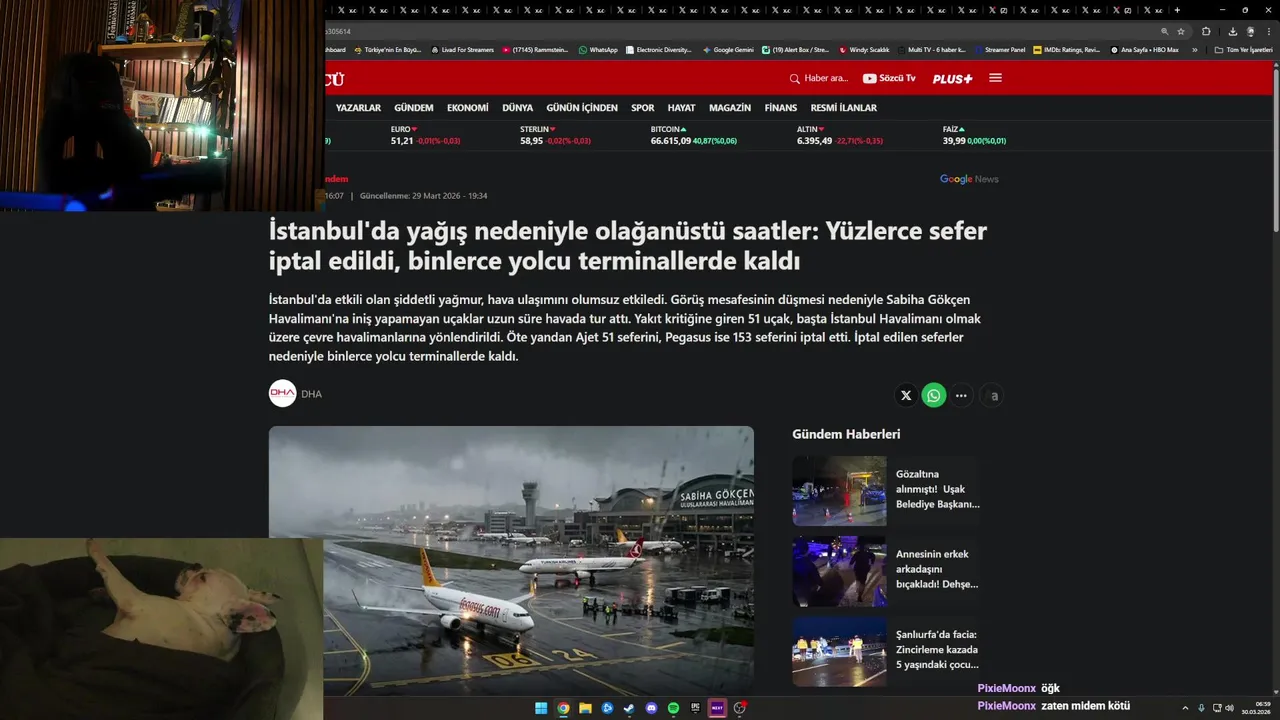
Task: Open a new browser tab
Action: click(1176, 10)
